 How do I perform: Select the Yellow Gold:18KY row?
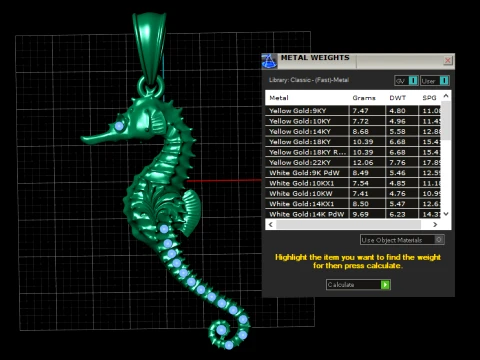point(353,142)
